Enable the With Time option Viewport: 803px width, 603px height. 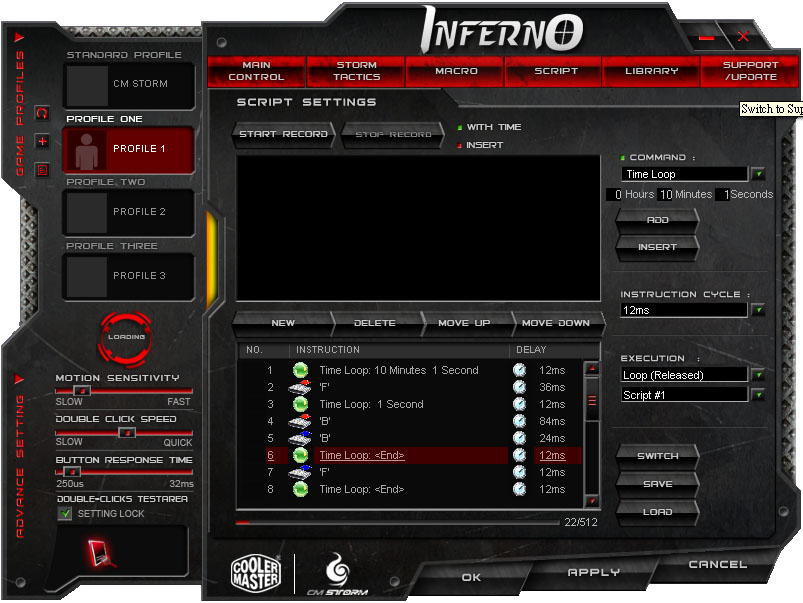pos(459,128)
